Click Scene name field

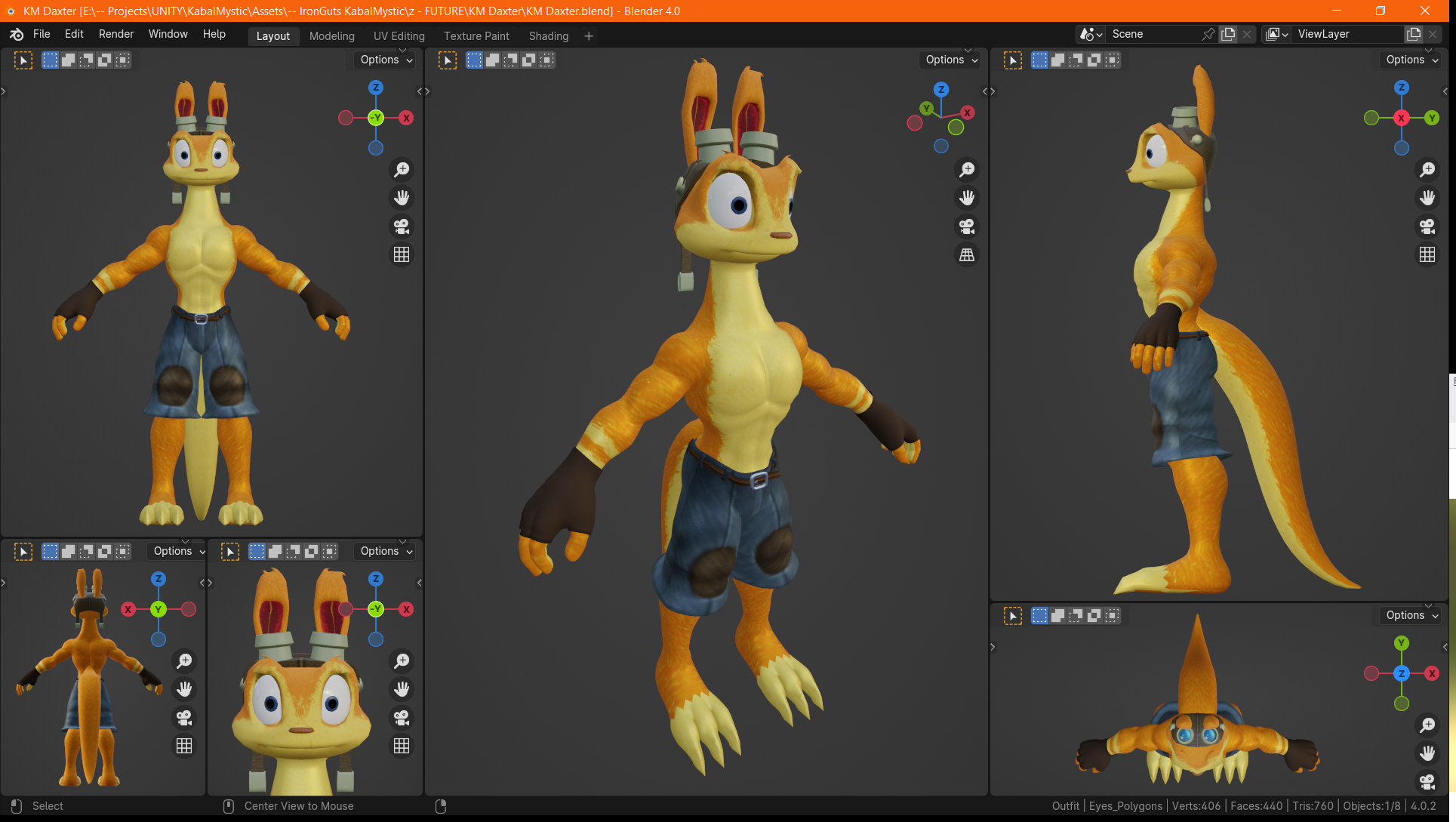[x=1151, y=34]
